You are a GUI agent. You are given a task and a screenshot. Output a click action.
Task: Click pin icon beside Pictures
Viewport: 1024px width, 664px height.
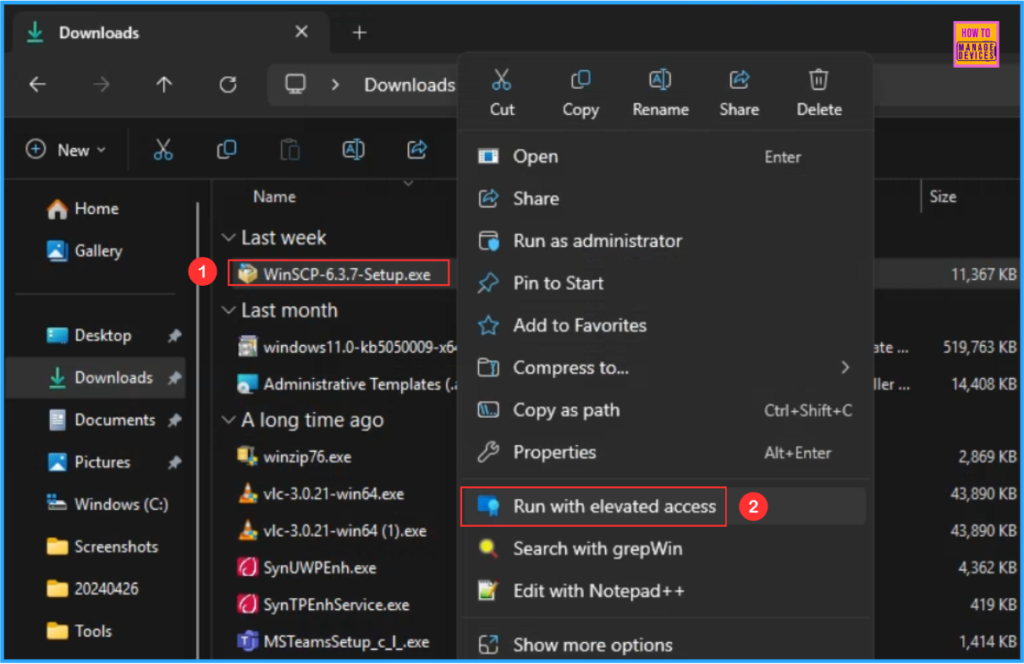pyautogui.click(x=174, y=462)
